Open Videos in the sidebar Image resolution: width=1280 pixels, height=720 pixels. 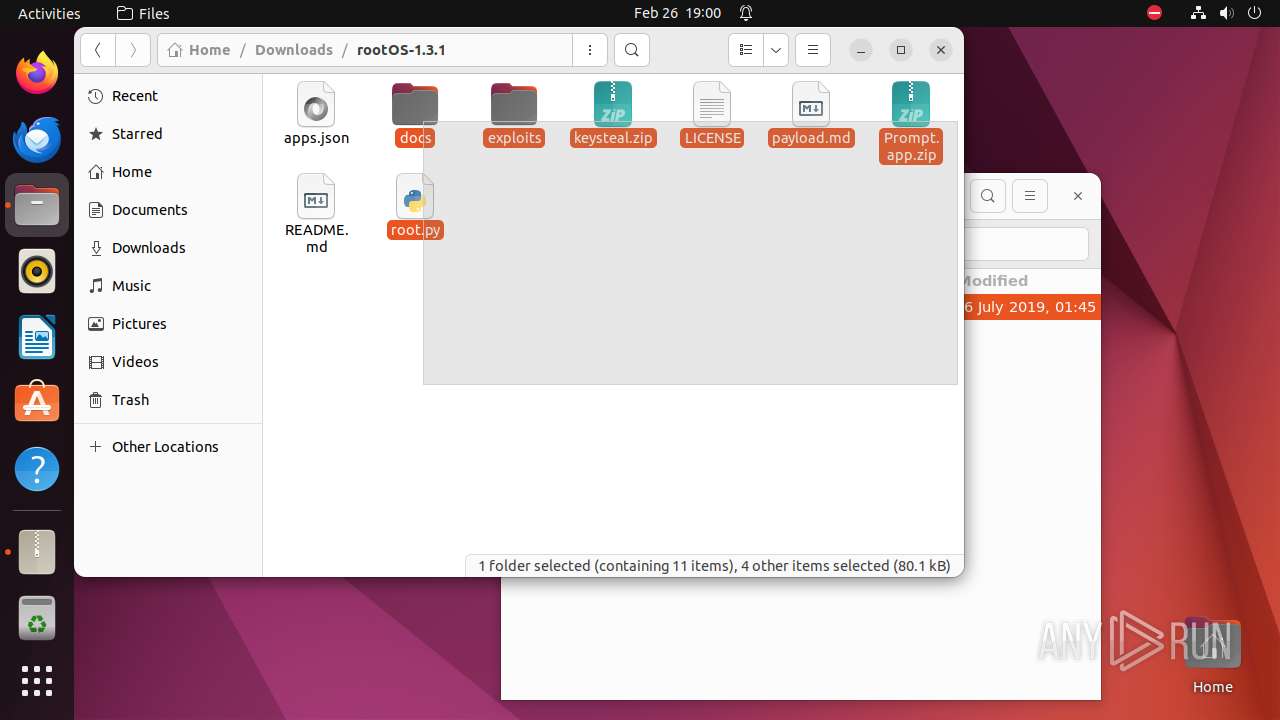coord(168,362)
